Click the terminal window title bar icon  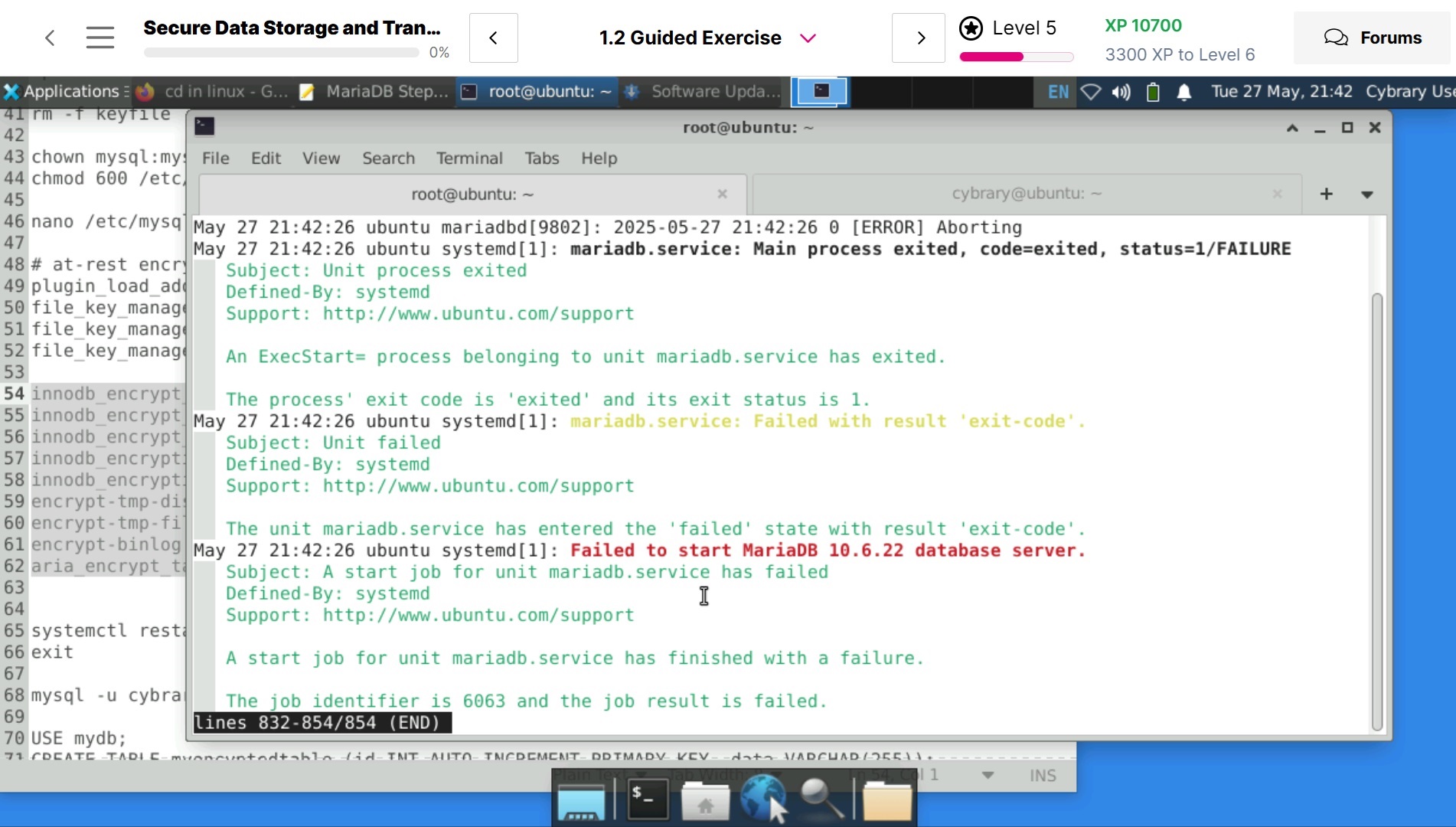pos(204,126)
